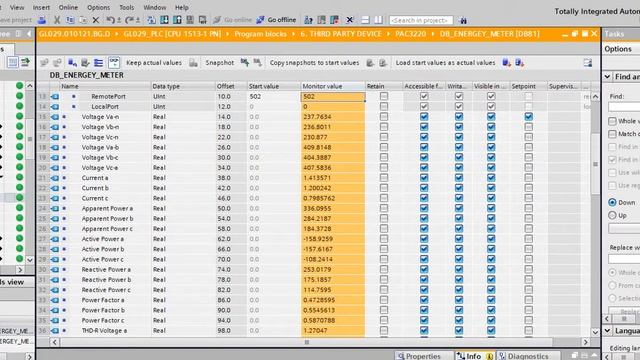Click the Stop CPU icon

(x=334, y=20)
